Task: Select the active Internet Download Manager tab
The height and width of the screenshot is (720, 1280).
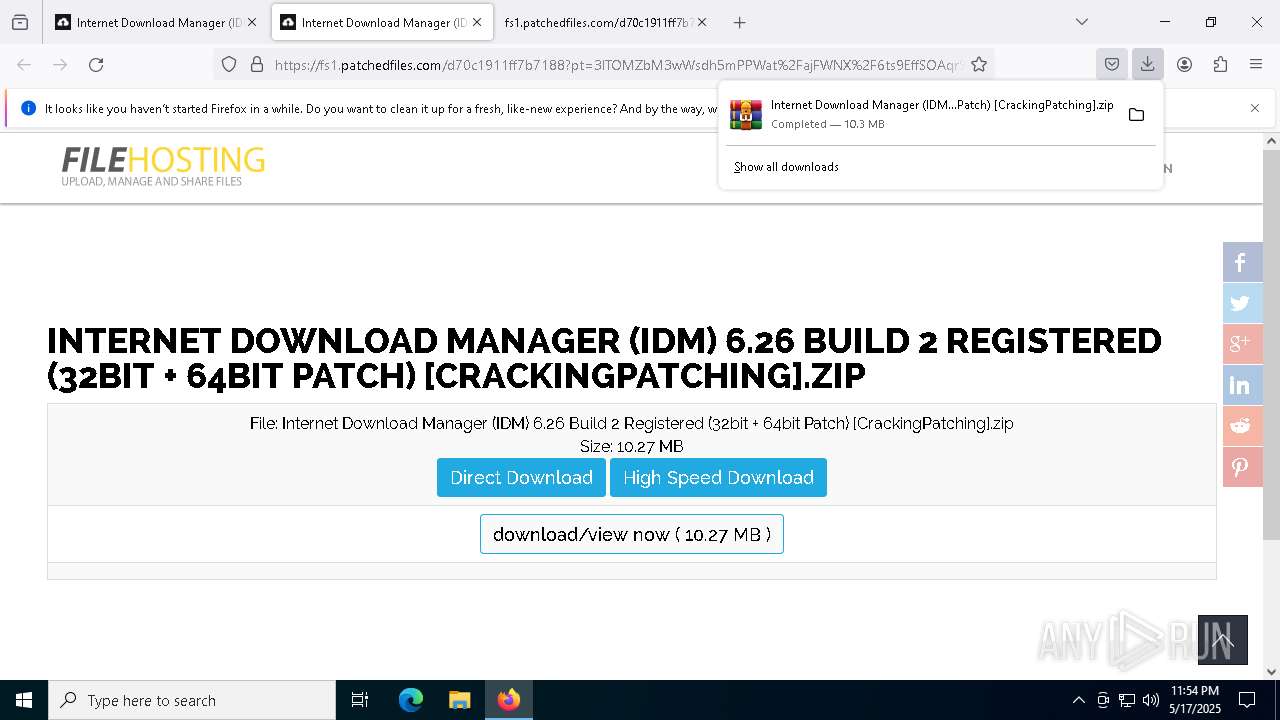Action: tap(381, 22)
